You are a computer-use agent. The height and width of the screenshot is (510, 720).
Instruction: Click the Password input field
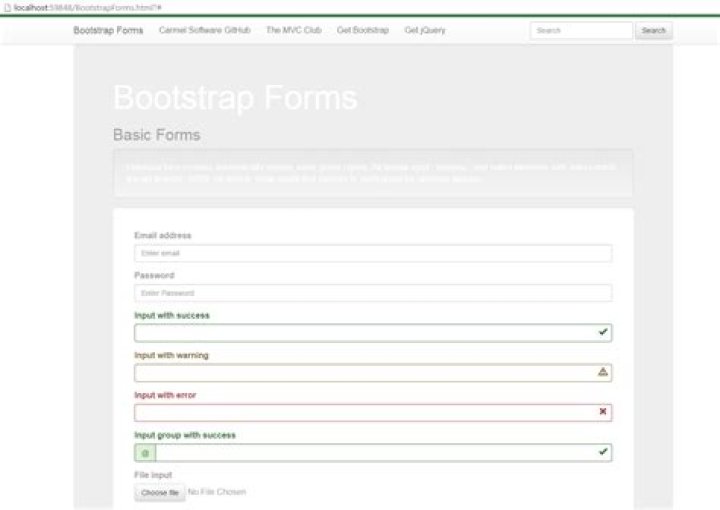[x=372, y=293]
